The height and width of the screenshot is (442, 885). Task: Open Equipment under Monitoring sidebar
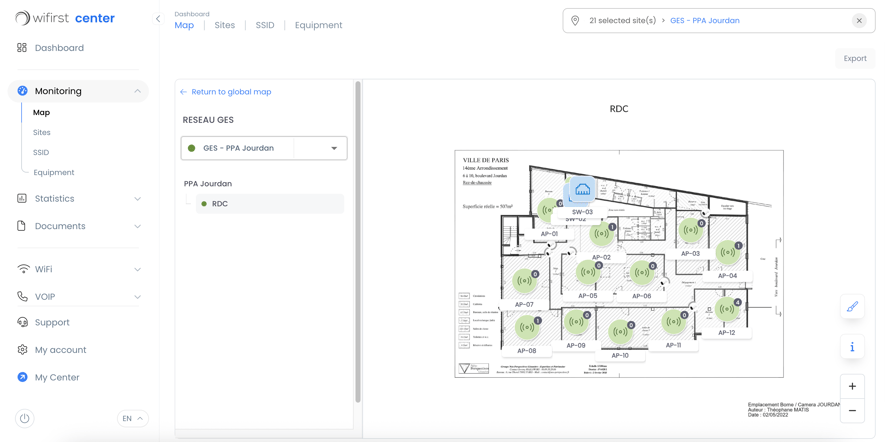[x=54, y=172]
